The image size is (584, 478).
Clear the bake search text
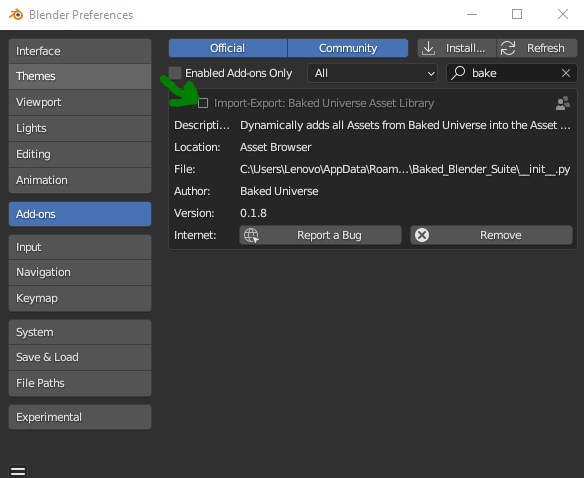(566, 73)
